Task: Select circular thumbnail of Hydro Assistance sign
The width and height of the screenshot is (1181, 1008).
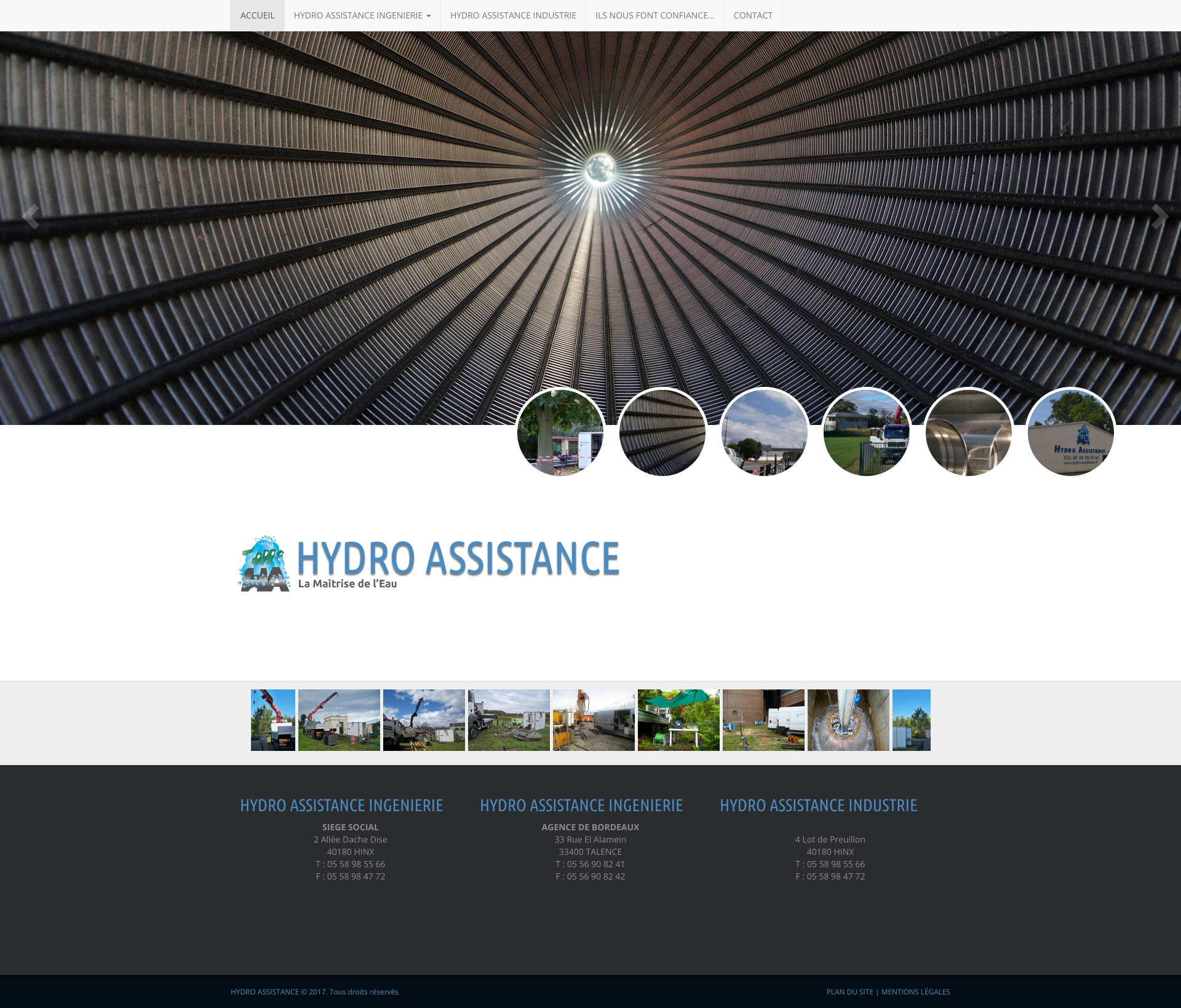Action: tap(1071, 432)
